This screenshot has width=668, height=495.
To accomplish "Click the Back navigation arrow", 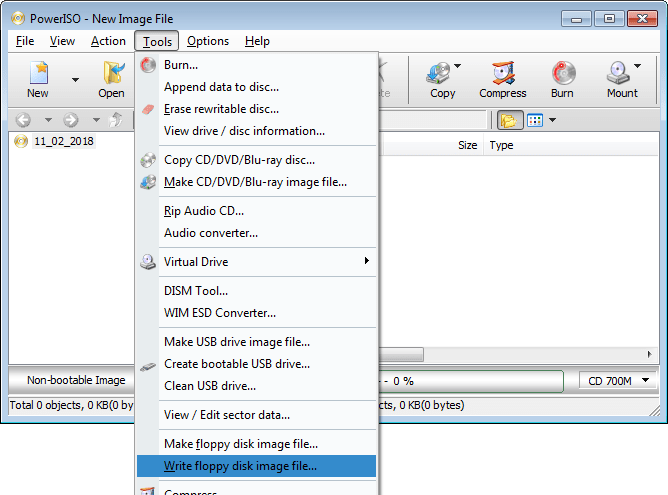I will coord(23,120).
